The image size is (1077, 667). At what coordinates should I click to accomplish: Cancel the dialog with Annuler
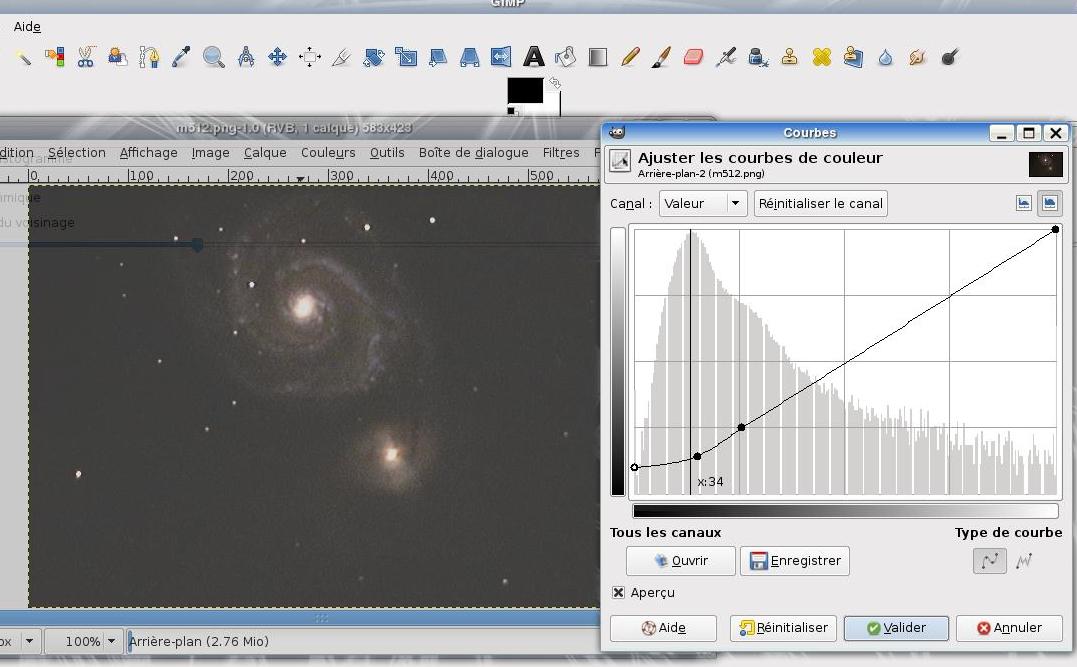[1010, 628]
